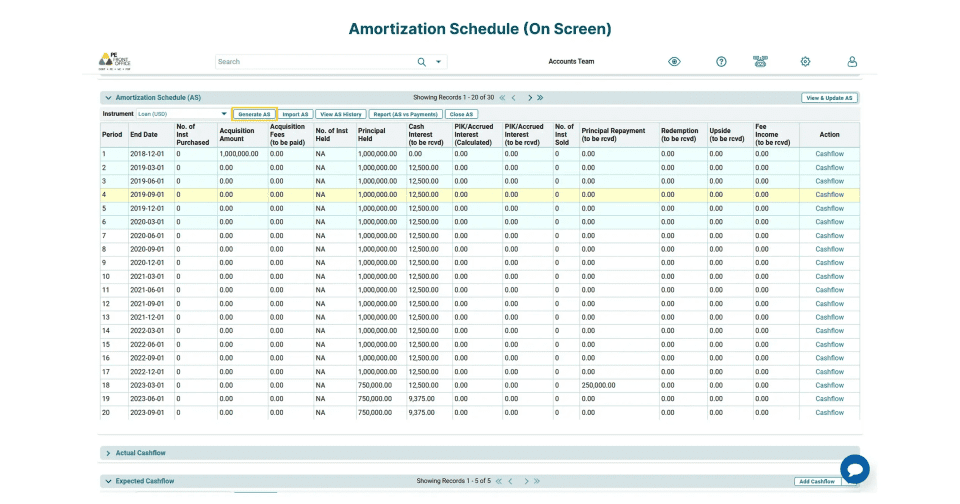Open Cashflow link for period 20
This screenshot has width=960, height=504.
coord(829,413)
